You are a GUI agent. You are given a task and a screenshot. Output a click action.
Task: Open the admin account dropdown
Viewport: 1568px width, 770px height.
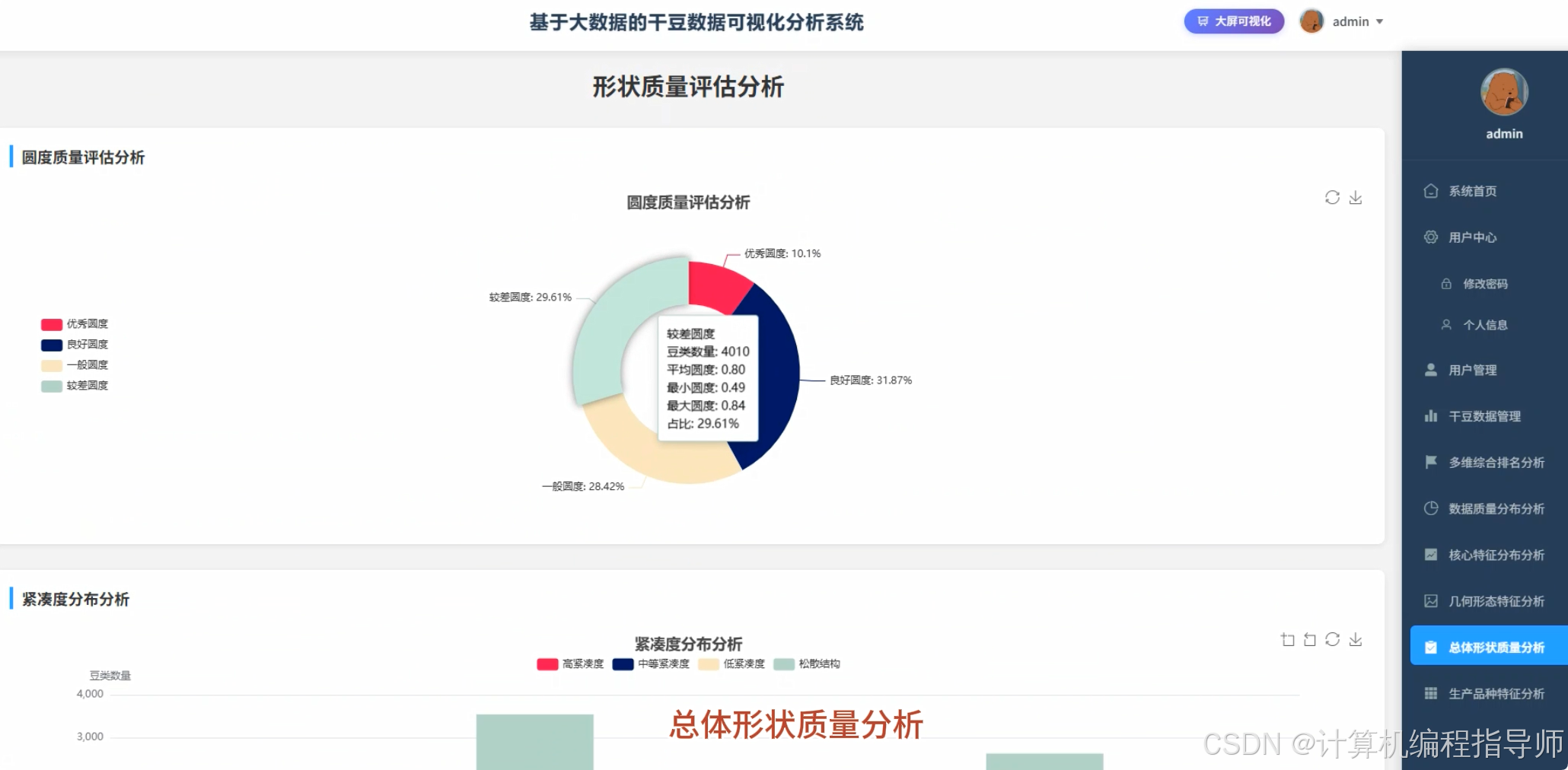click(x=1351, y=21)
